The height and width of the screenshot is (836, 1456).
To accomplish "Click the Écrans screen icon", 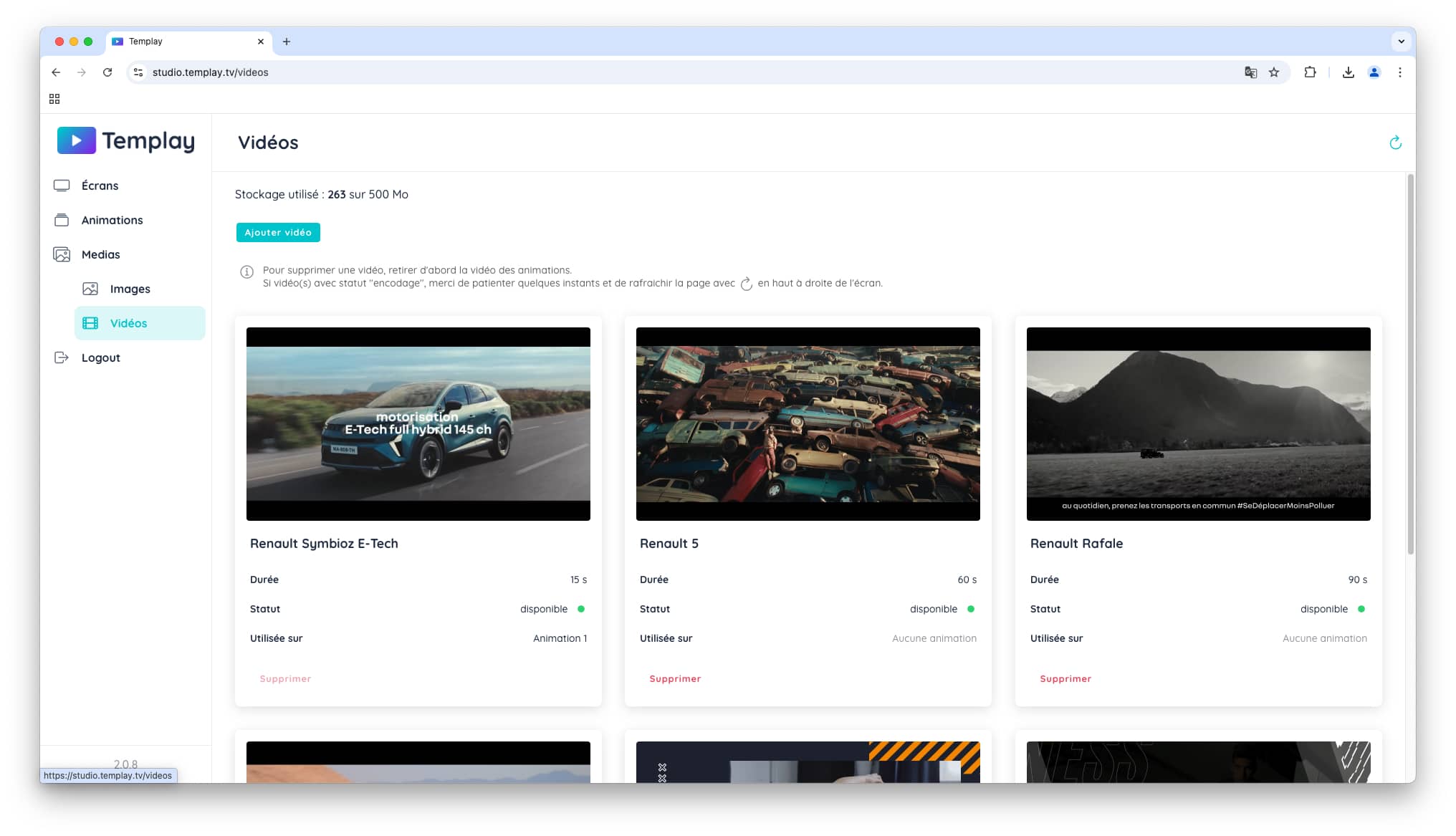I will (62, 186).
